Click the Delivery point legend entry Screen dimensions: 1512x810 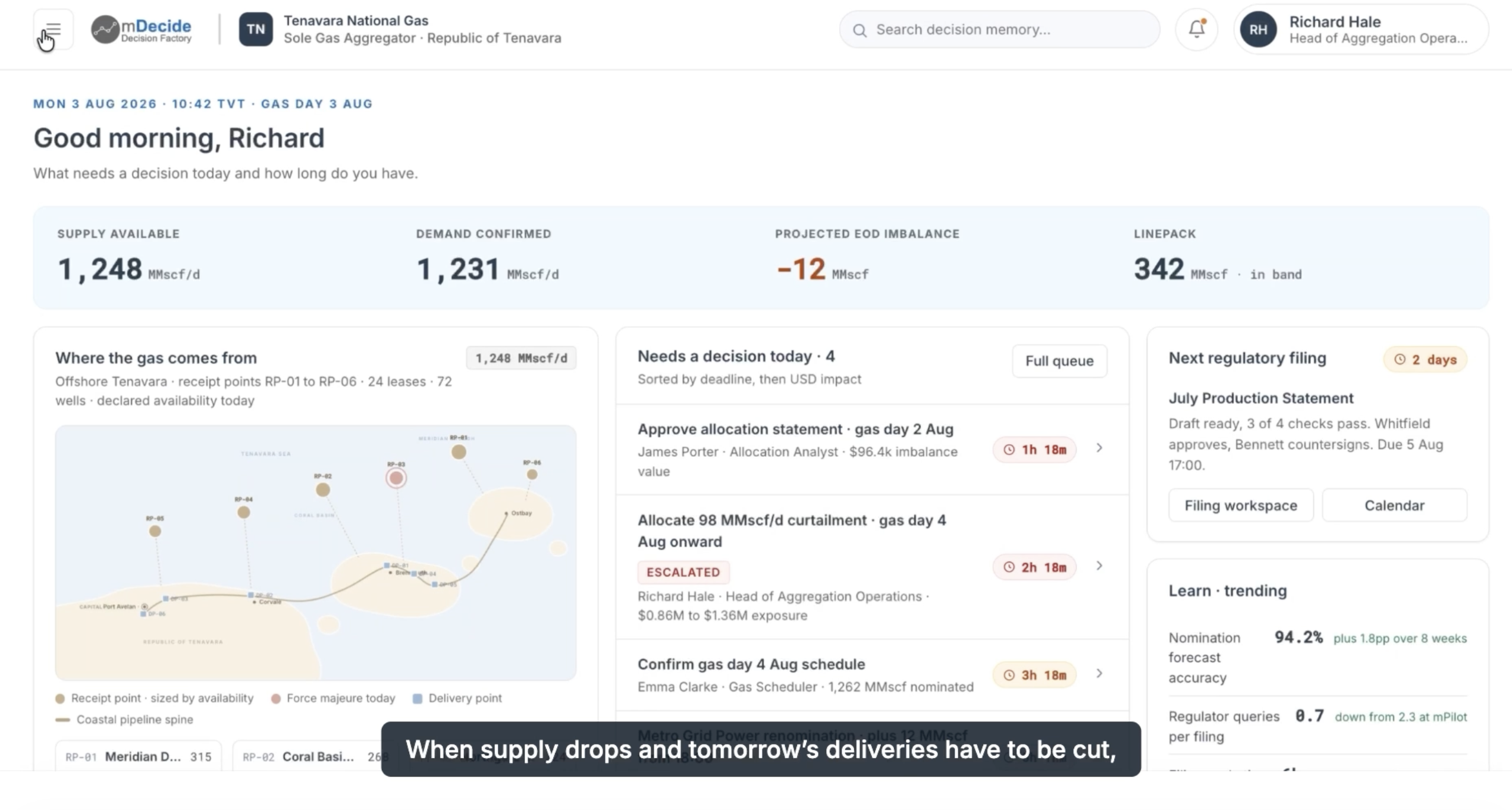pyautogui.click(x=457, y=698)
